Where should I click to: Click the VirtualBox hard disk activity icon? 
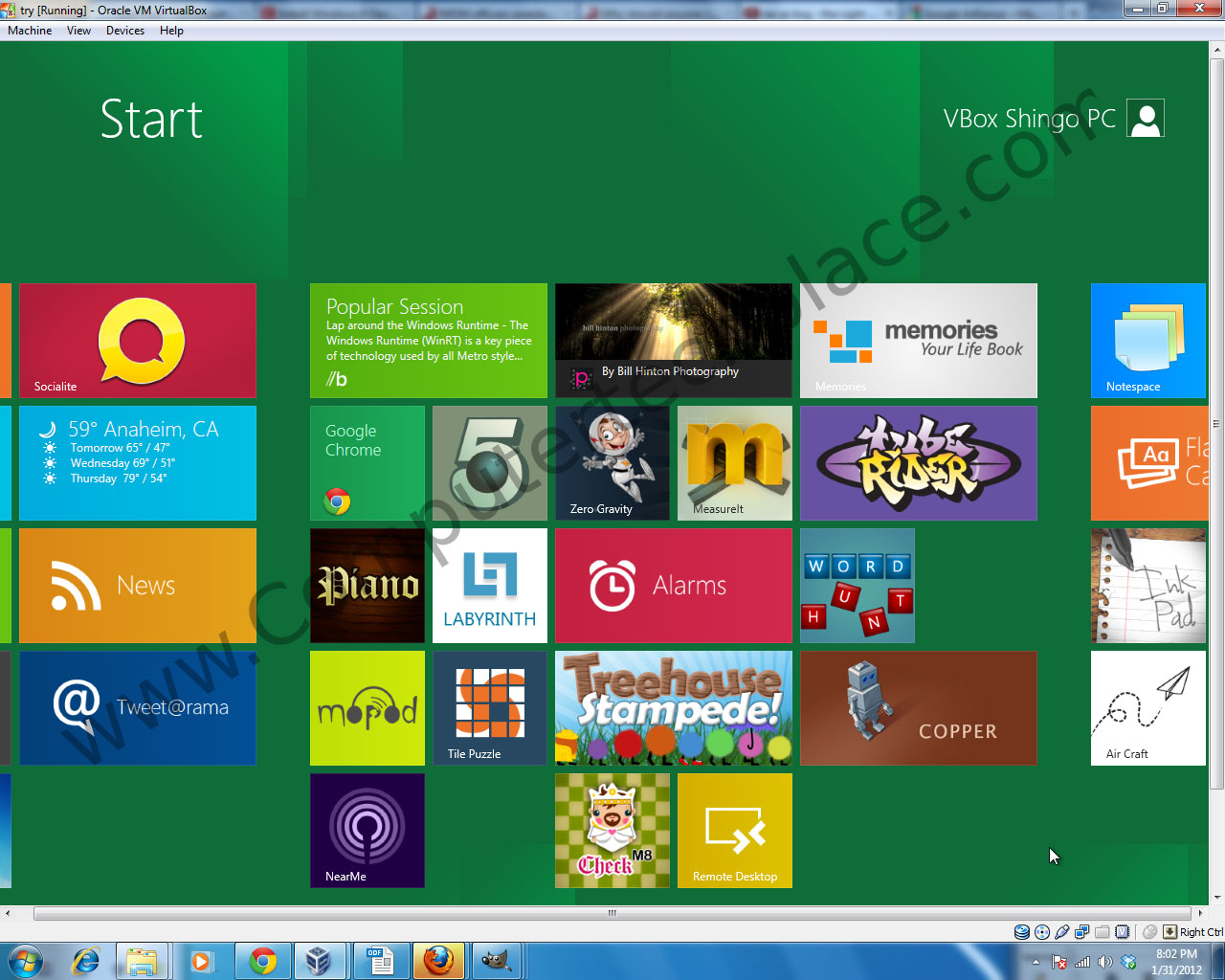point(1022,932)
